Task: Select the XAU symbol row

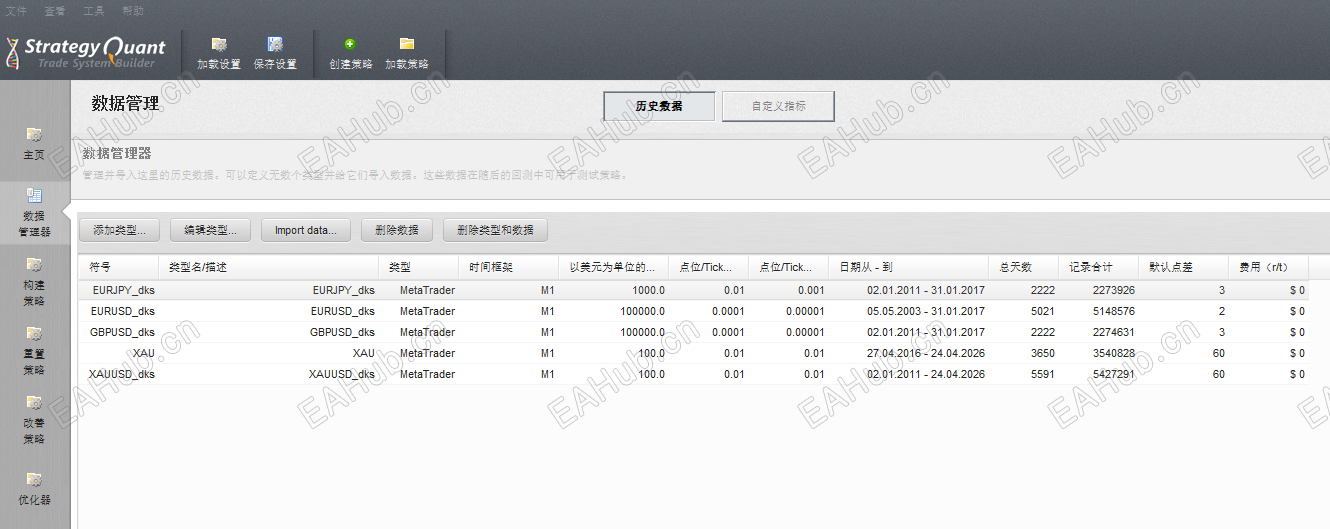Action: pyautogui.click(x=693, y=353)
